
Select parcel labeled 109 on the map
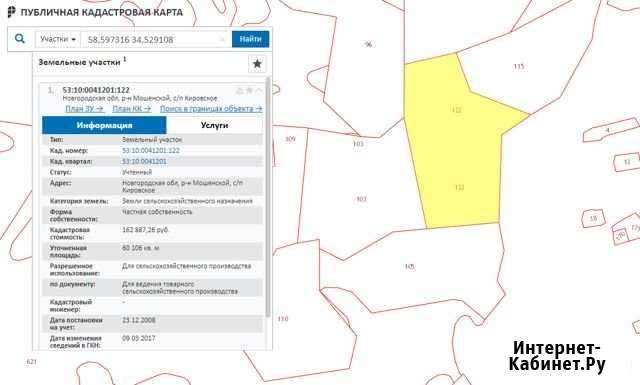290,139
